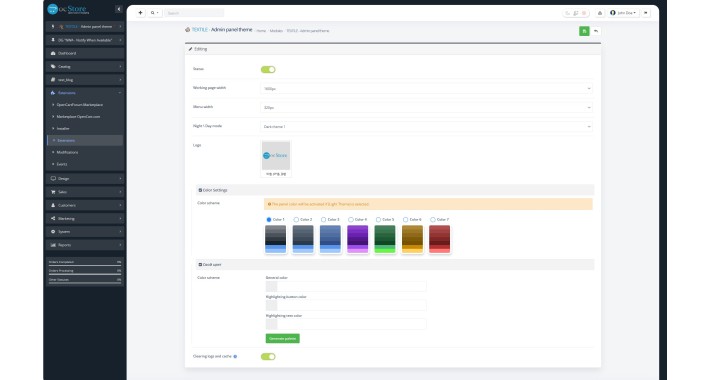Click the news_blog icon in sidebar

click(x=53, y=80)
